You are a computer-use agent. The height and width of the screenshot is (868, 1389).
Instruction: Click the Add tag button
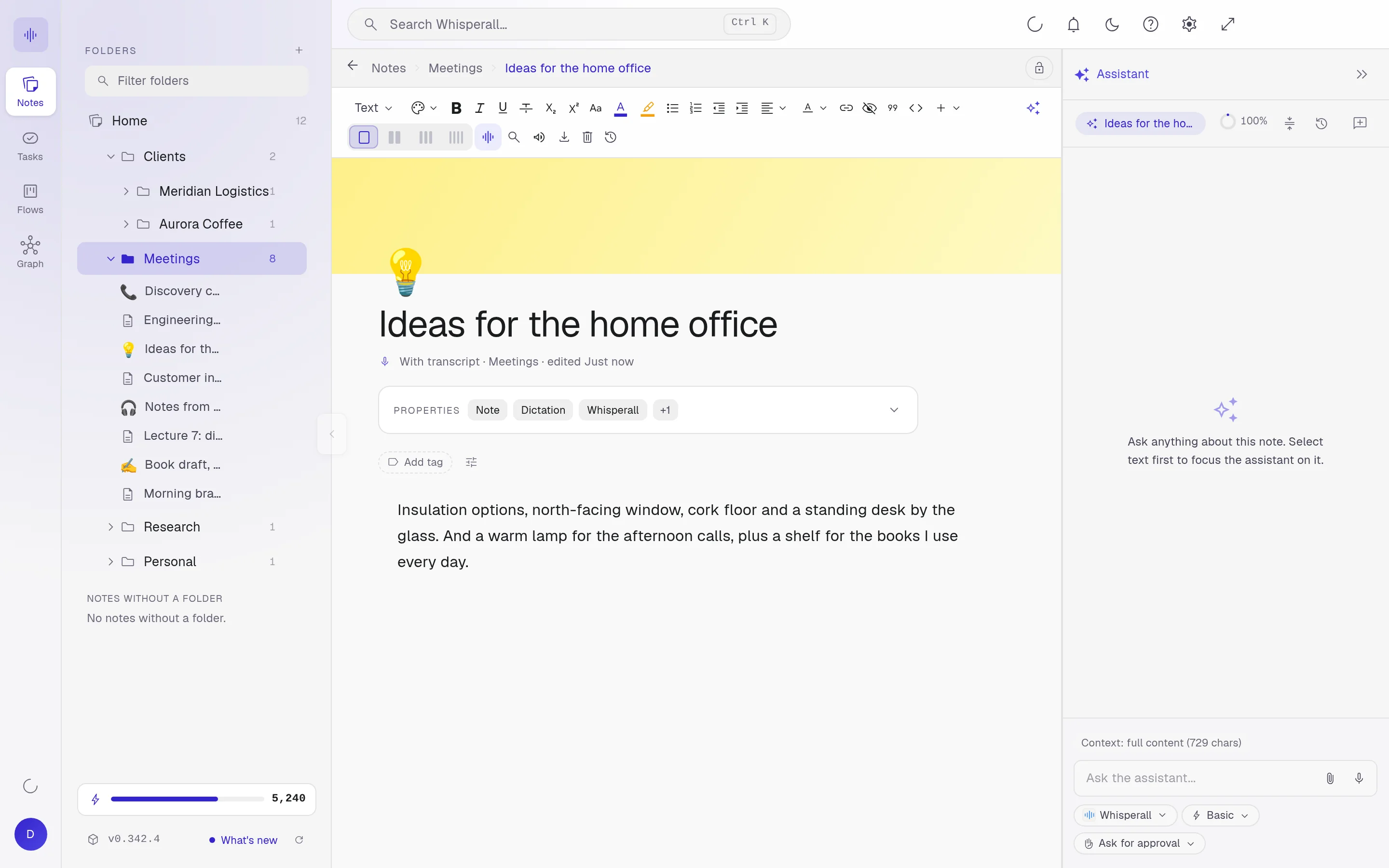coord(415,462)
